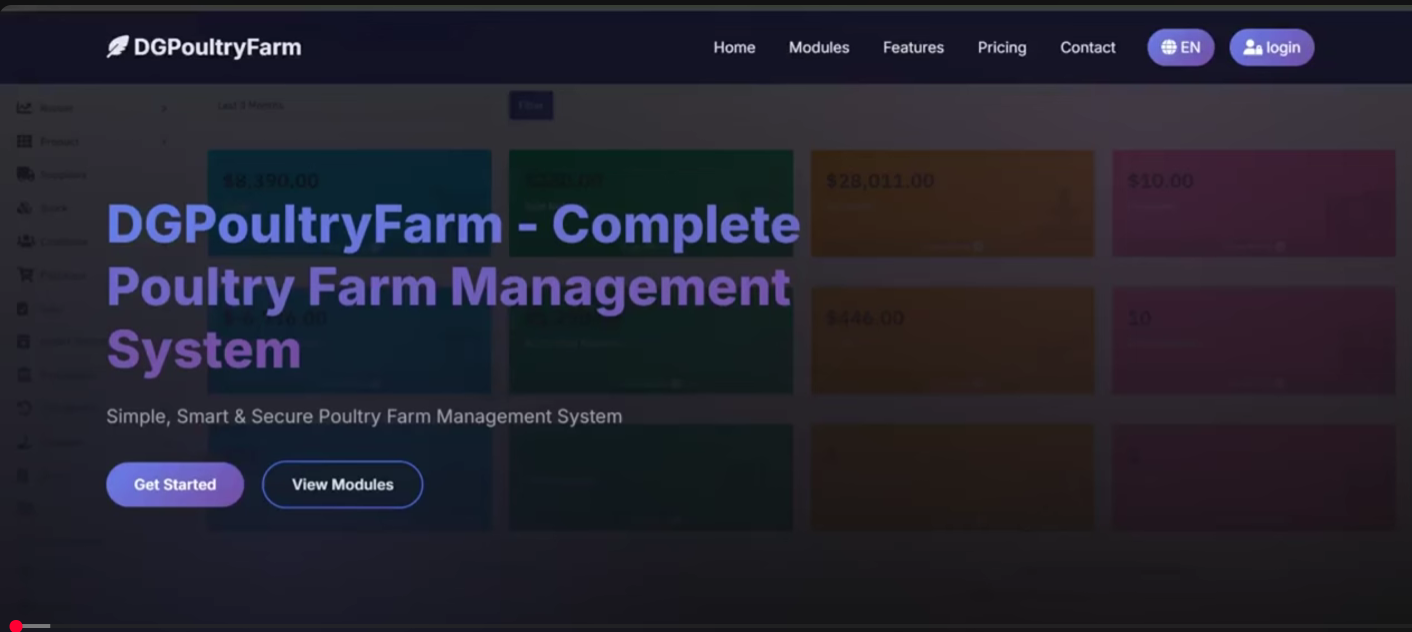
Task: Click the shopping cart icon in the sidebar
Action: (25, 275)
